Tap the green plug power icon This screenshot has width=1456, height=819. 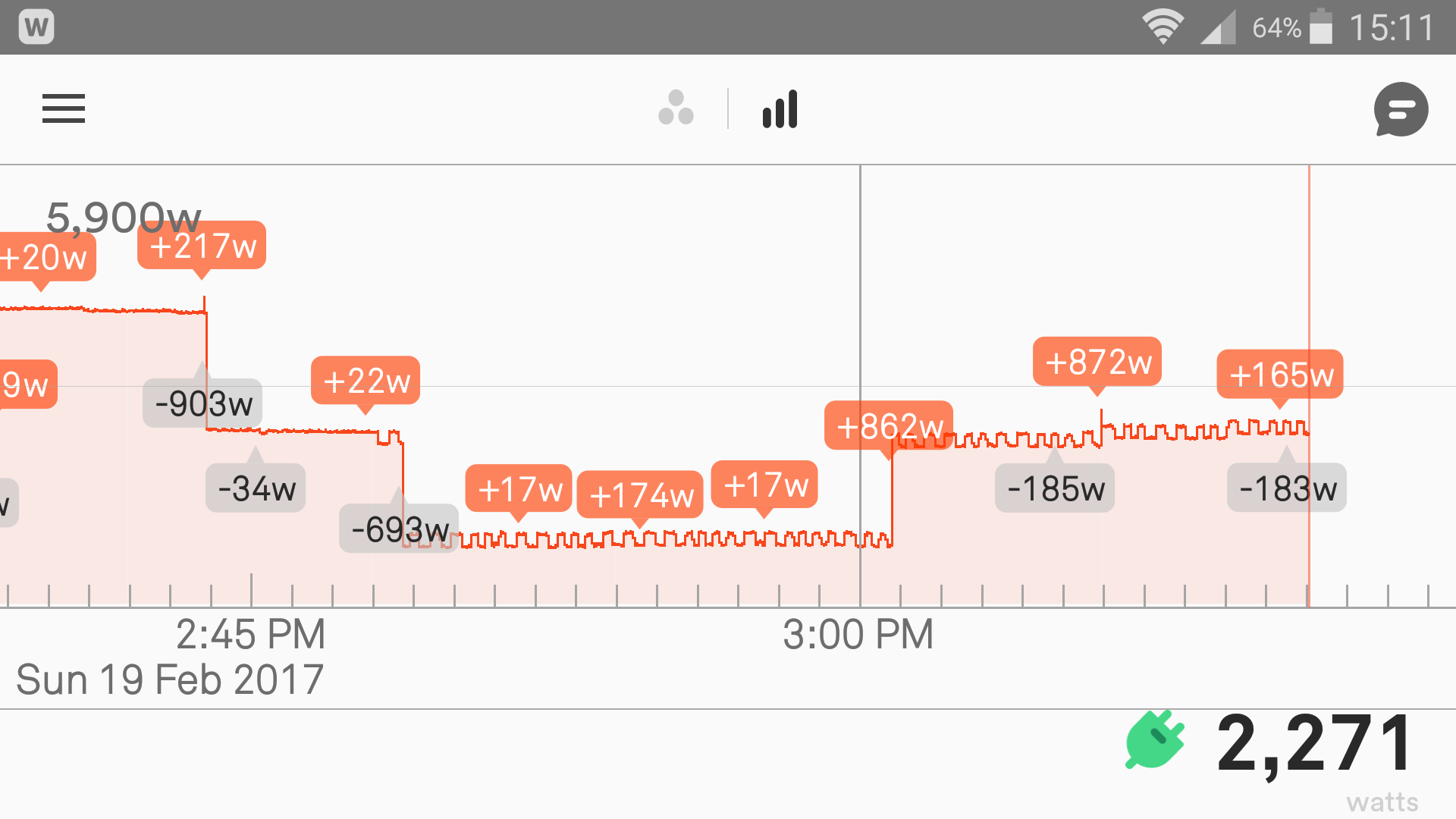point(1155,740)
